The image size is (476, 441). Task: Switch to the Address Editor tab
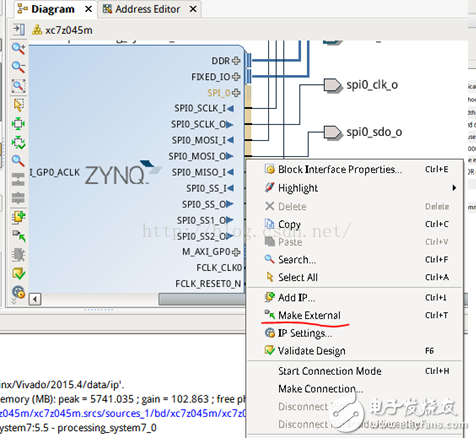point(147,9)
